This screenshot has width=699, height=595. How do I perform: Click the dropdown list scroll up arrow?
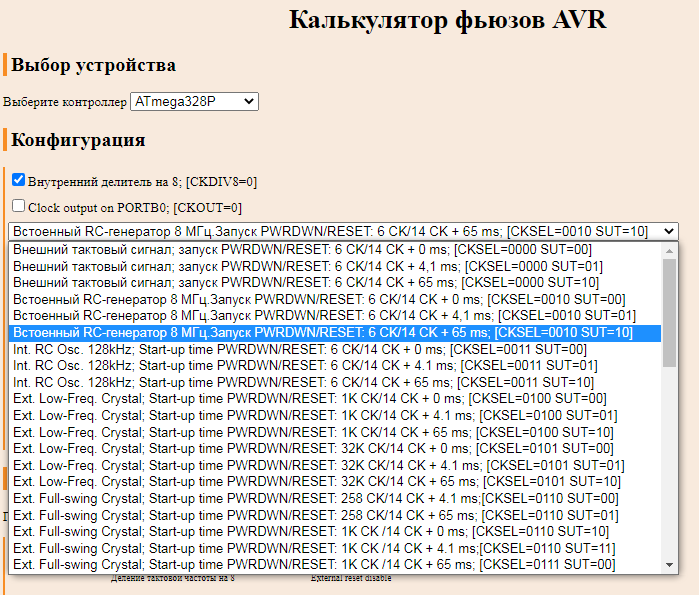point(670,251)
